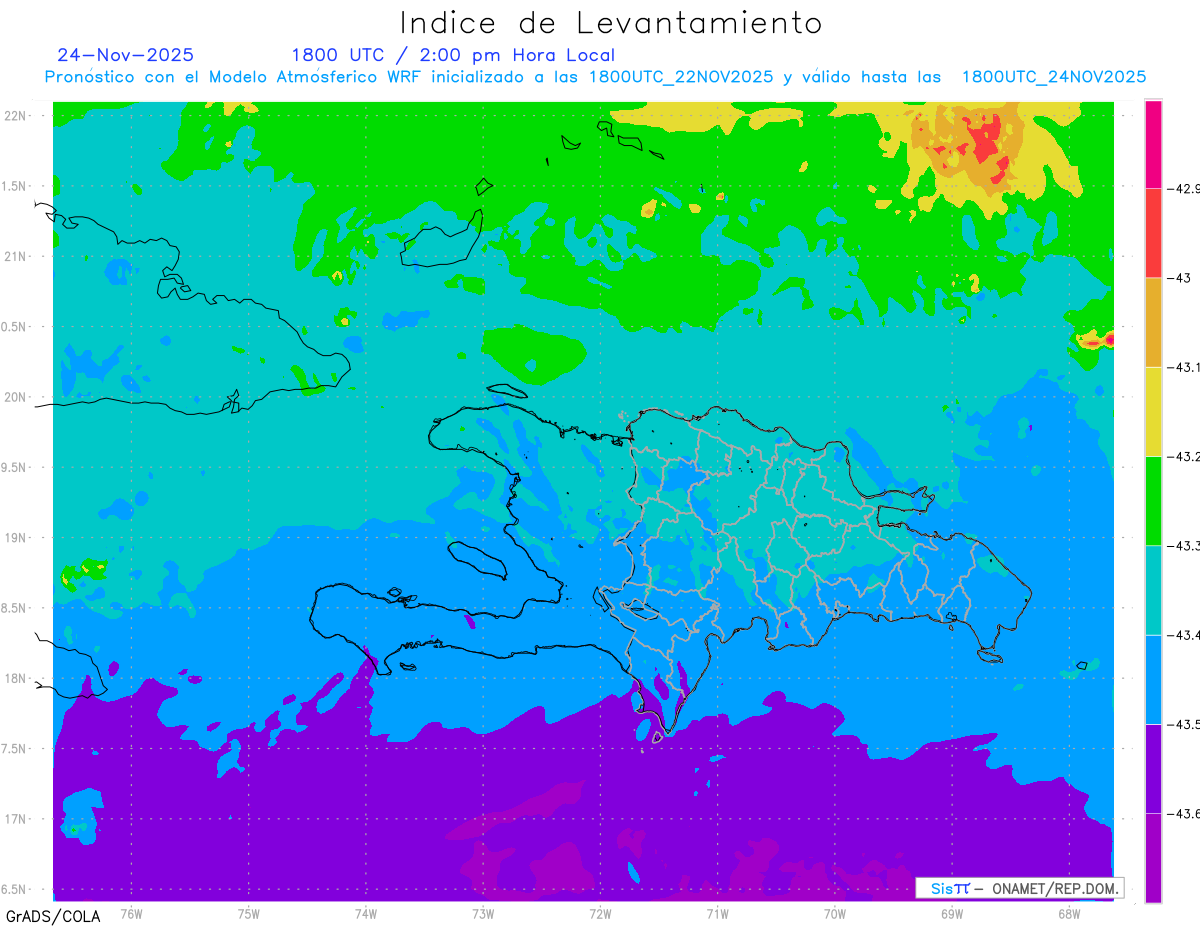1200x927 pixels.
Task: Click the violet swatch at the scale bottom
Action: (x=1153, y=857)
